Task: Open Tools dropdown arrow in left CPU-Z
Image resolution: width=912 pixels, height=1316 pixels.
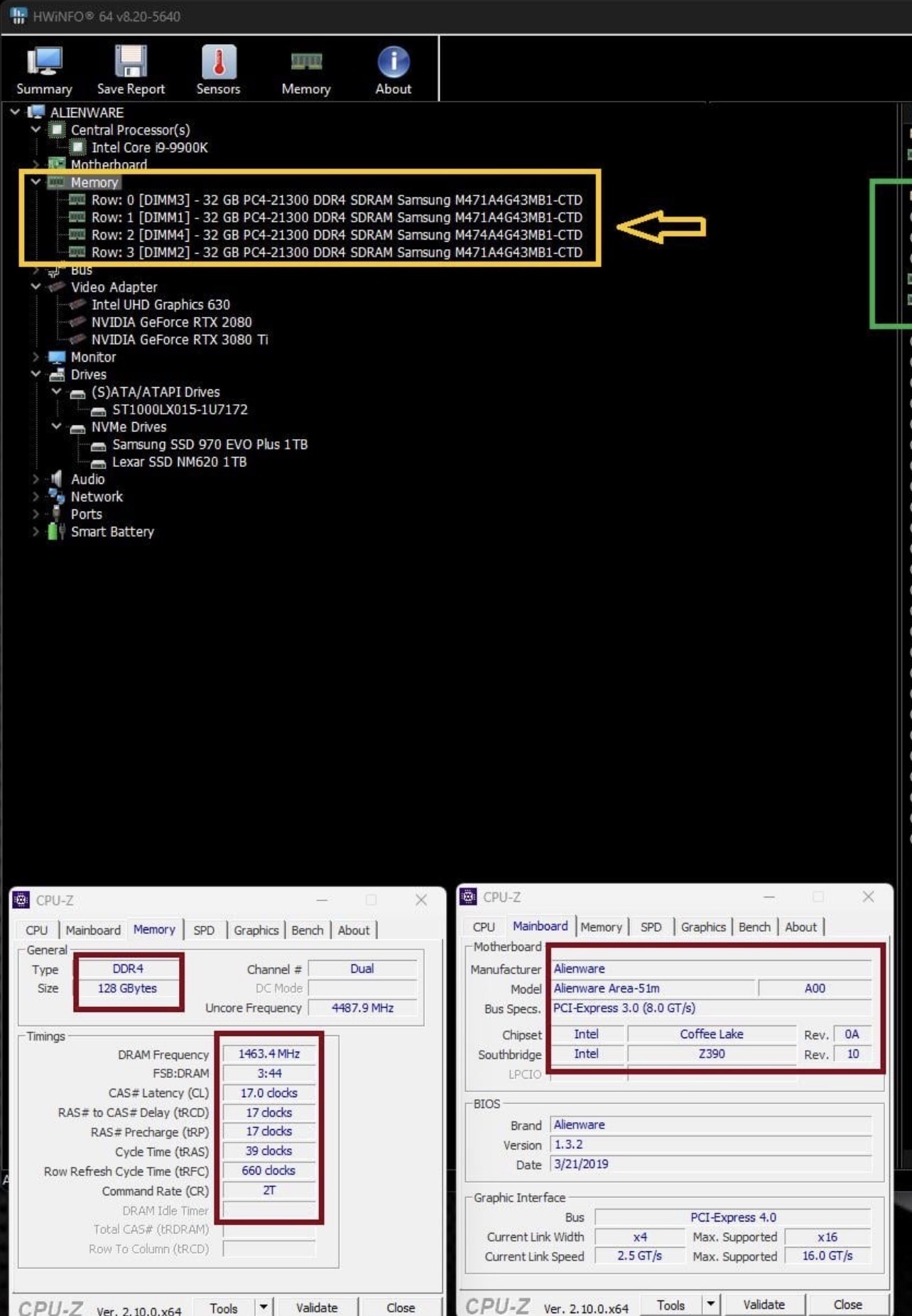Action: pos(264,1307)
